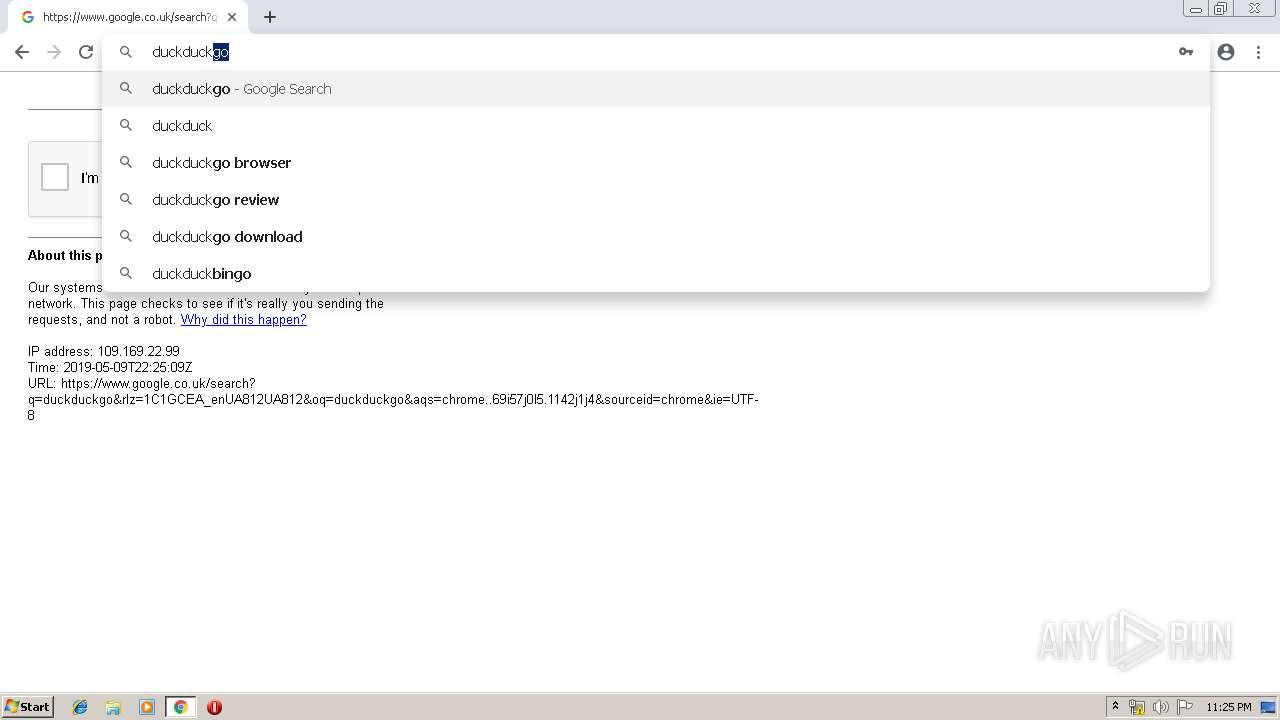Image resolution: width=1280 pixels, height=720 pixels.
Task: Choose the 'duckduck' suggestion
Action: coord(656,126)
